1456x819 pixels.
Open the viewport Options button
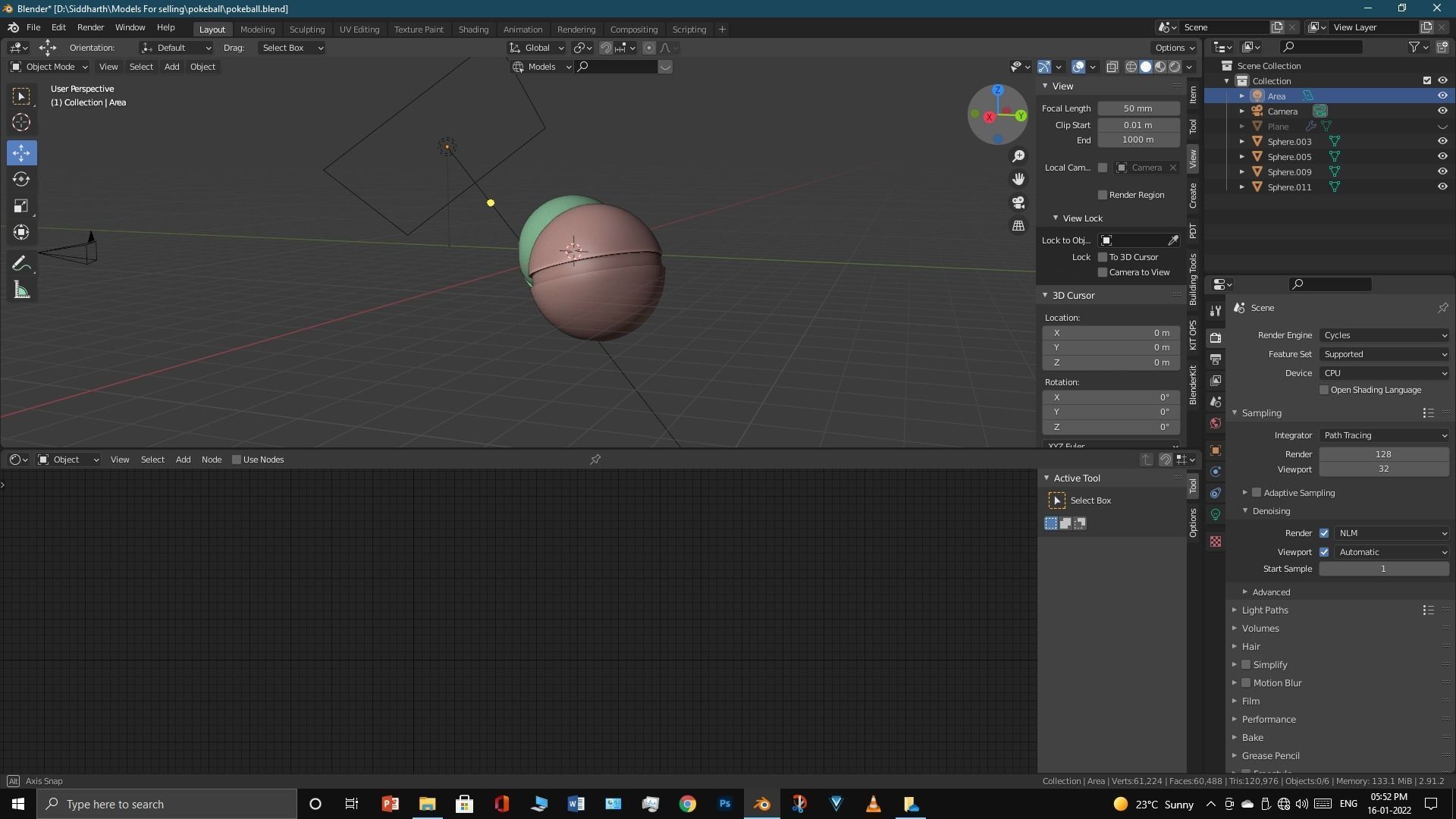[1175, 48]
